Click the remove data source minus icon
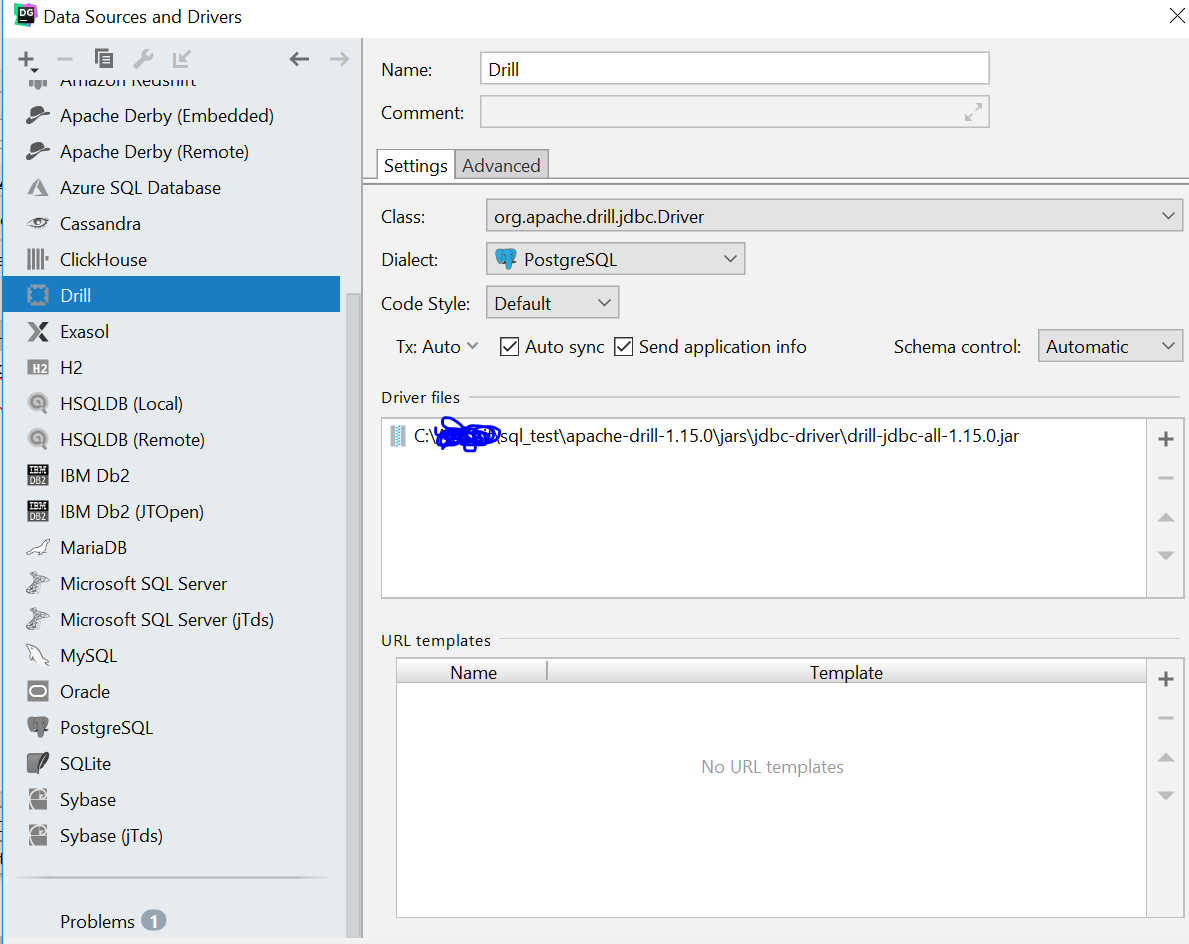 pos(65,59)
